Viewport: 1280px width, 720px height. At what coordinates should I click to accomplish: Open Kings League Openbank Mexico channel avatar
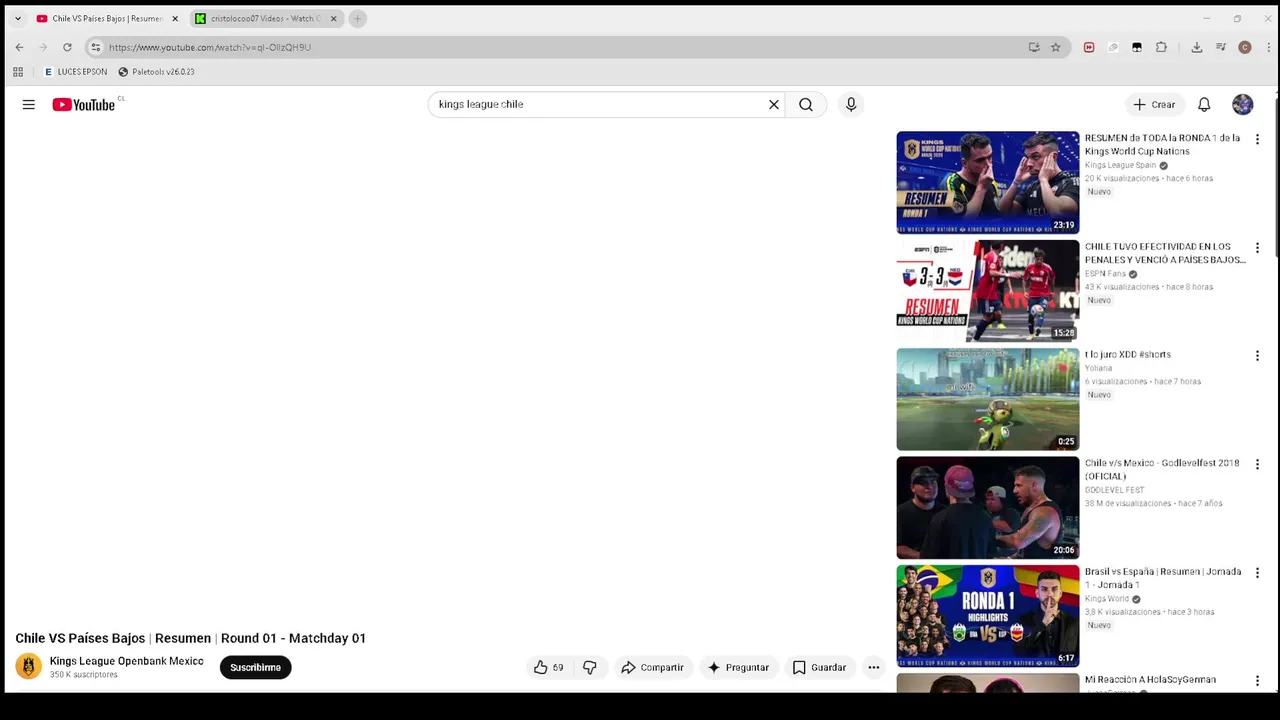(x=29, y=666)
